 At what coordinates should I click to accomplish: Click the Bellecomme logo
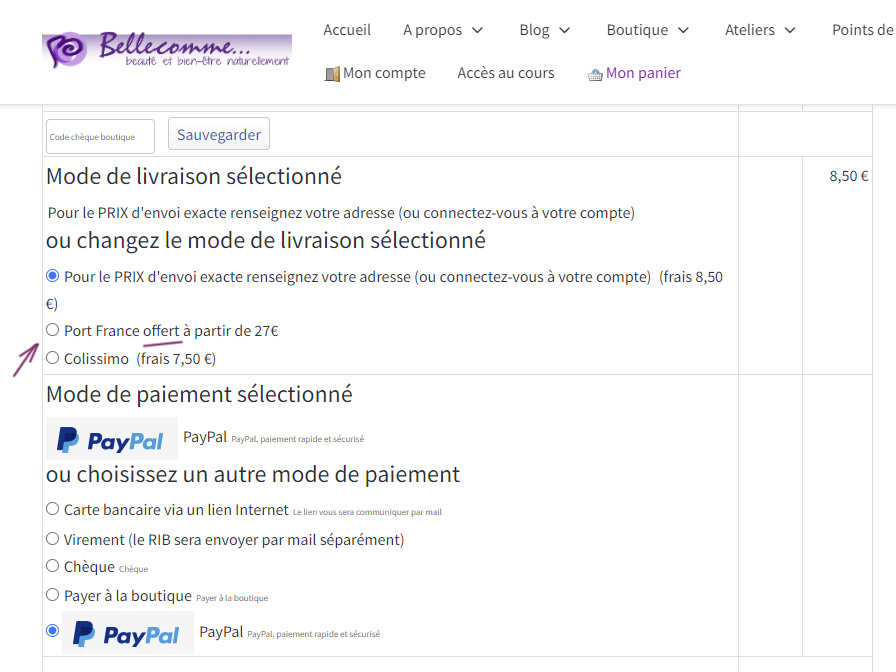tap(166, 46)
